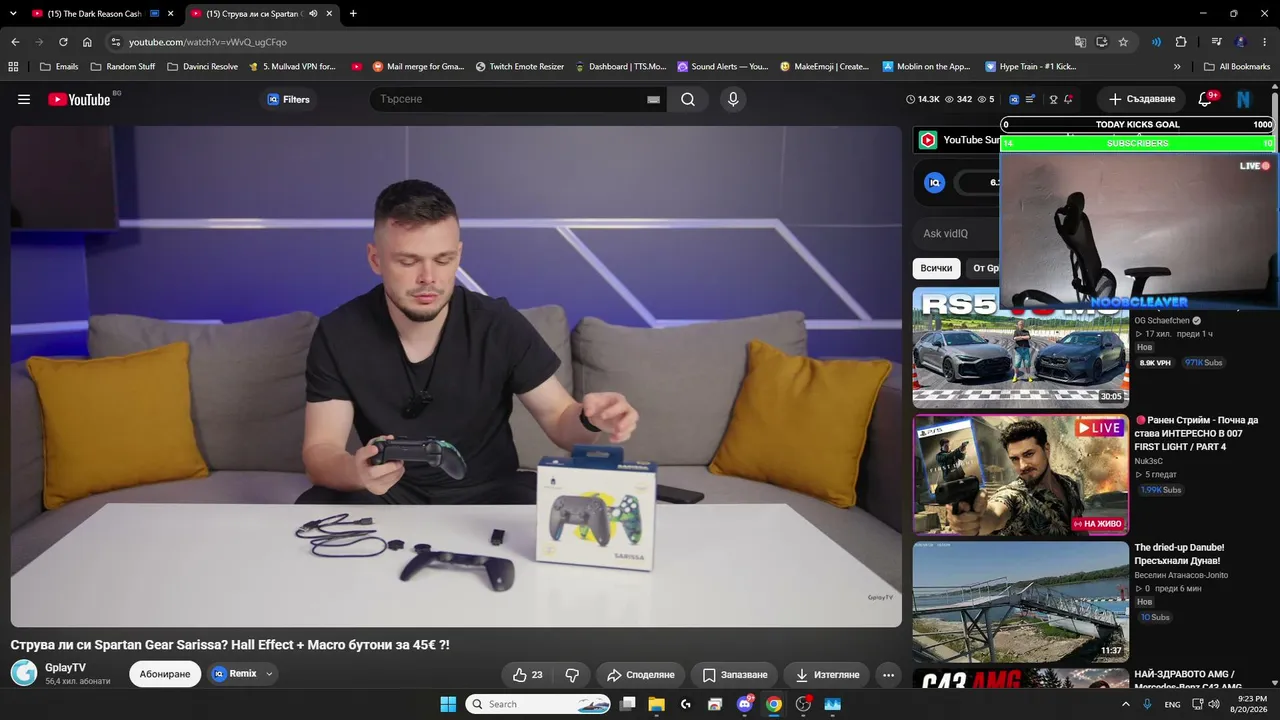Start voice search with the microphone
The height and width of the screenshot is (720, 1280).
pos(733,99)
